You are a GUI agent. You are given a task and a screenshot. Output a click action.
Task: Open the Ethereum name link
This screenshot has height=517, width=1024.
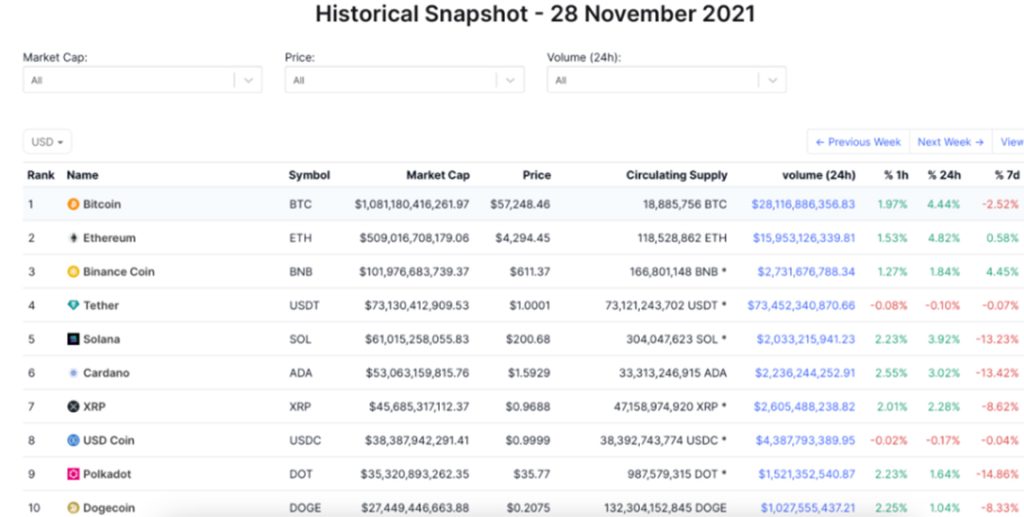109,238
